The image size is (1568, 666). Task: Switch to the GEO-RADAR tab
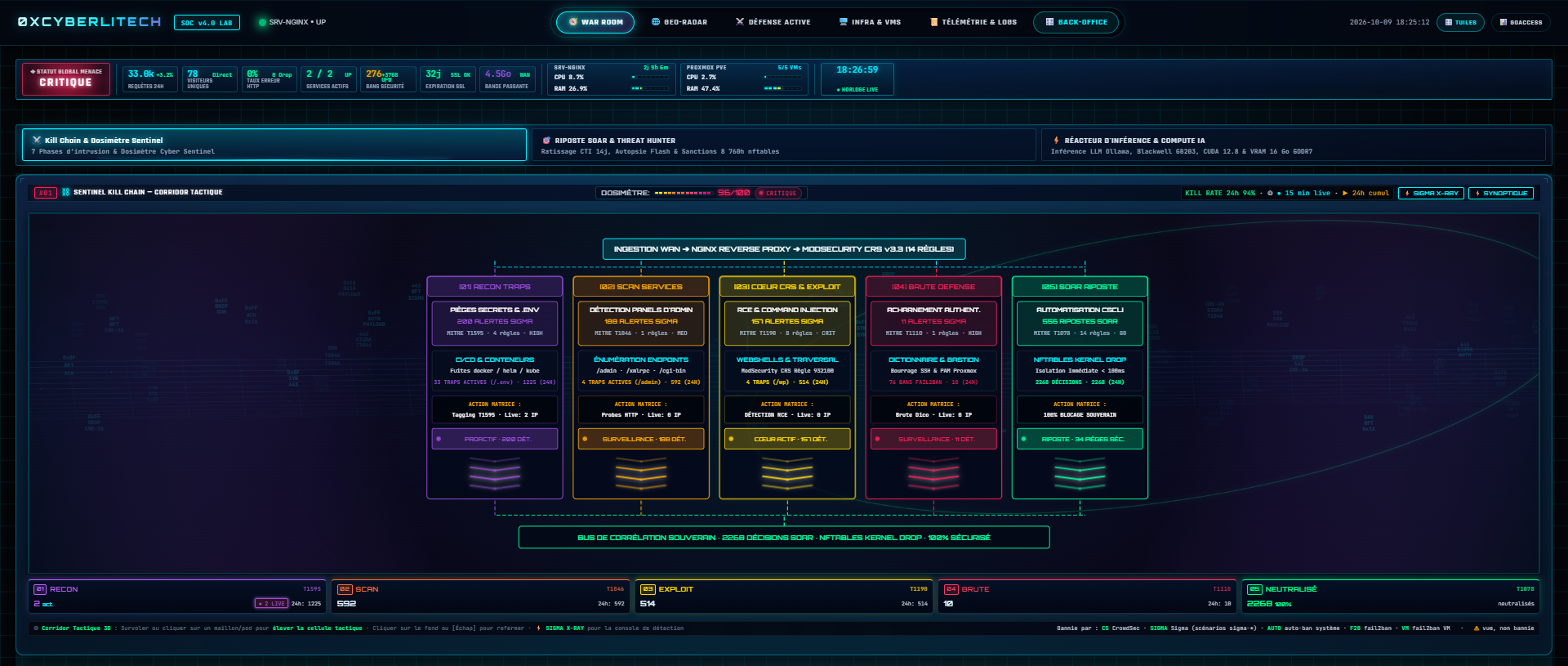[679, 22]
